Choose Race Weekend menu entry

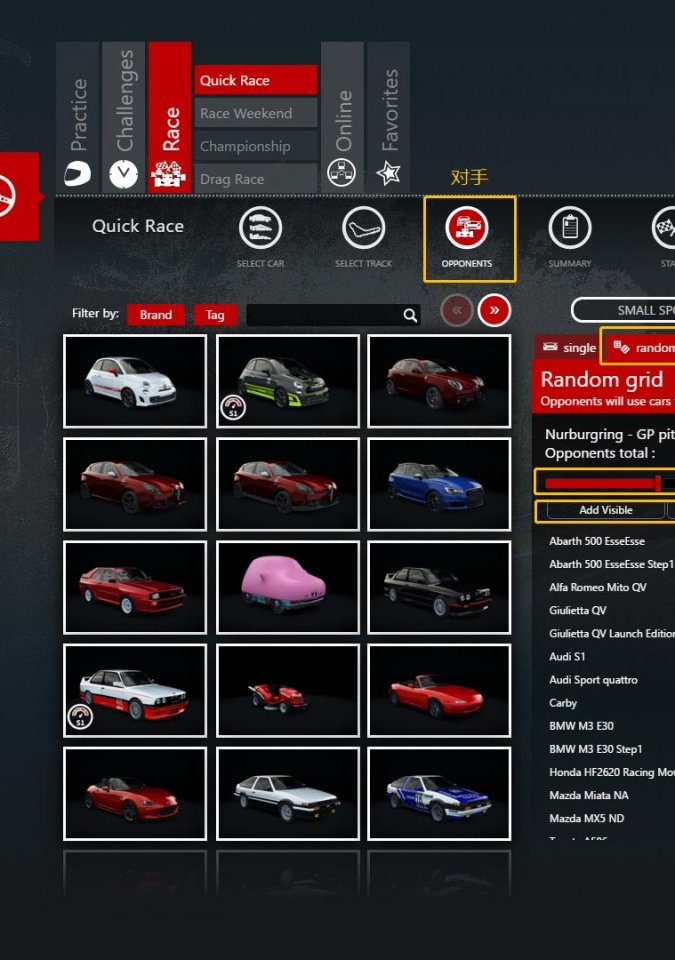click(x=256, y=113)
